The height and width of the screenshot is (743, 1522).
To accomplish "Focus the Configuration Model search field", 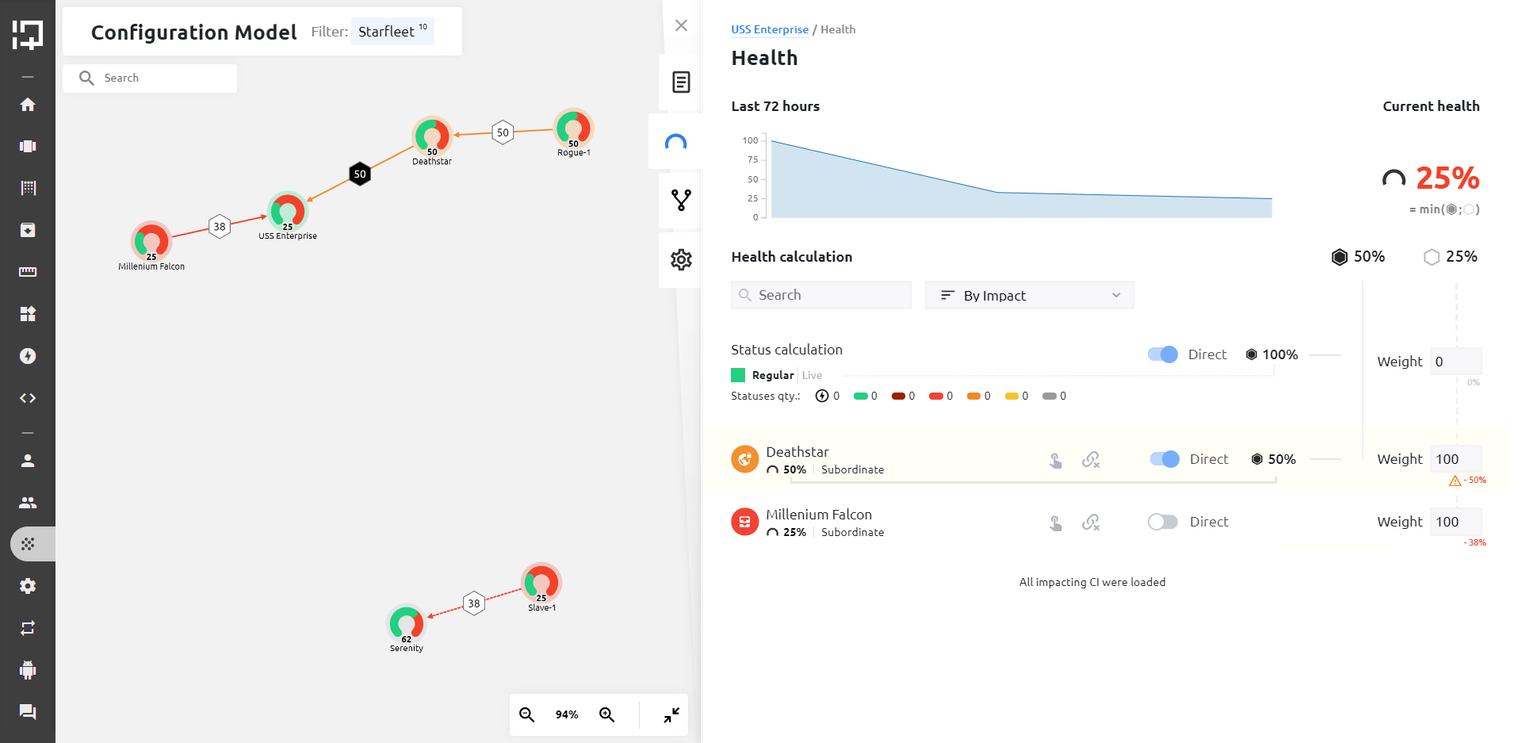I will tap(150, 78).
